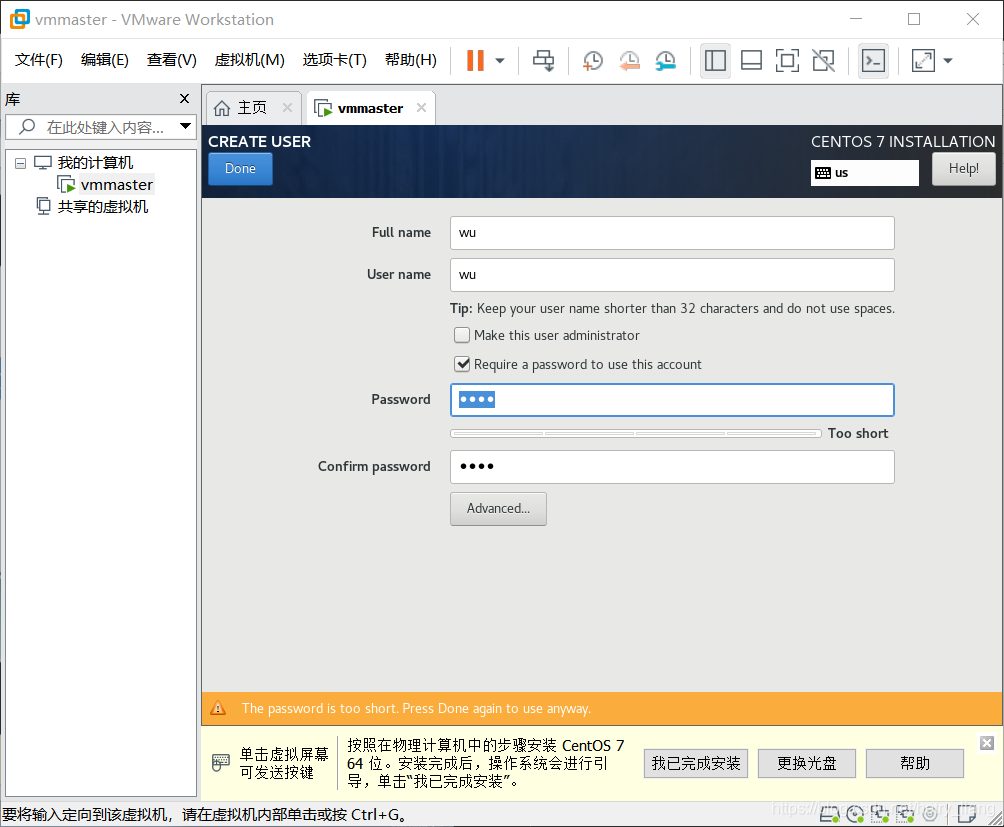Toggle the library sidebar view icon
1004x827 pixels.
point(715,61)
